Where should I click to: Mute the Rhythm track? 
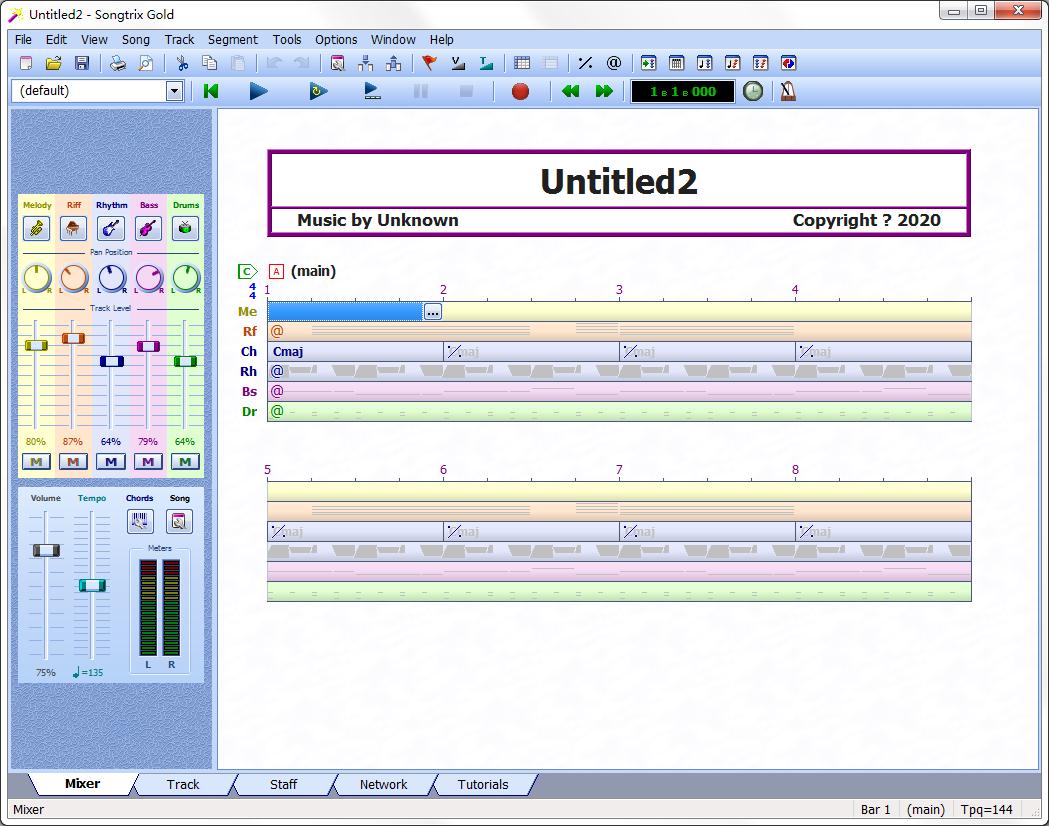[x=111, y=461]
